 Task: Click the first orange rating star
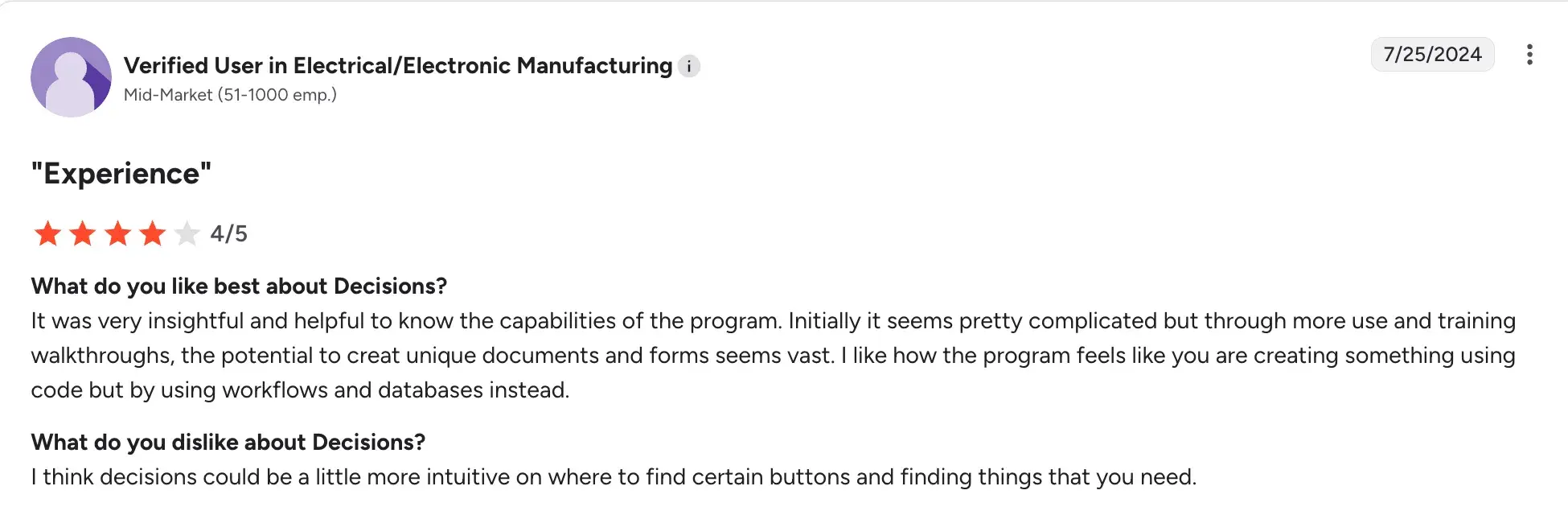click(48, 233)
